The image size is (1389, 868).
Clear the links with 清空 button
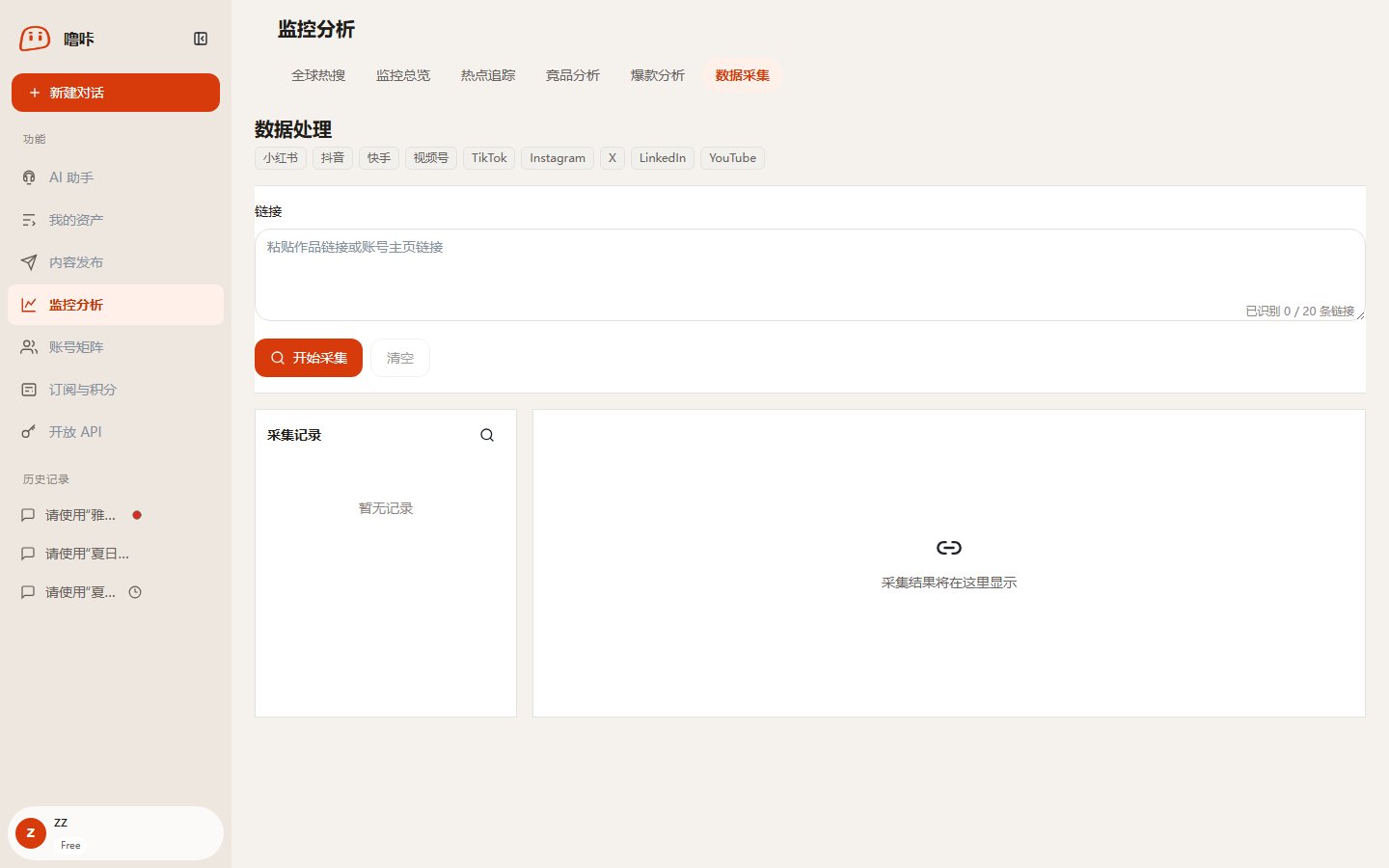pyautogui.click(x=400, y=358)
